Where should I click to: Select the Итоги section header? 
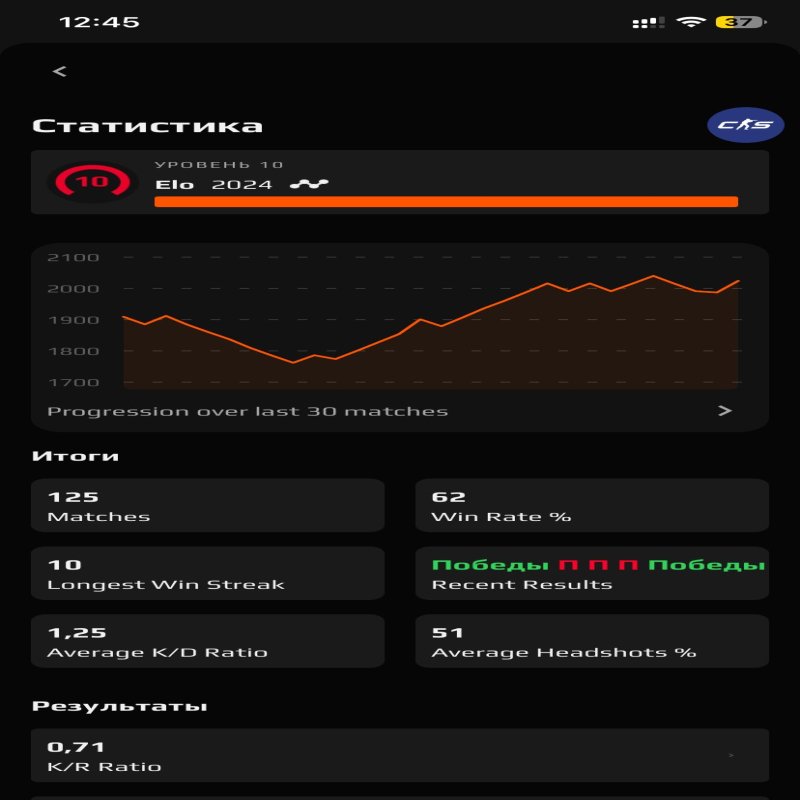point(75,454)
